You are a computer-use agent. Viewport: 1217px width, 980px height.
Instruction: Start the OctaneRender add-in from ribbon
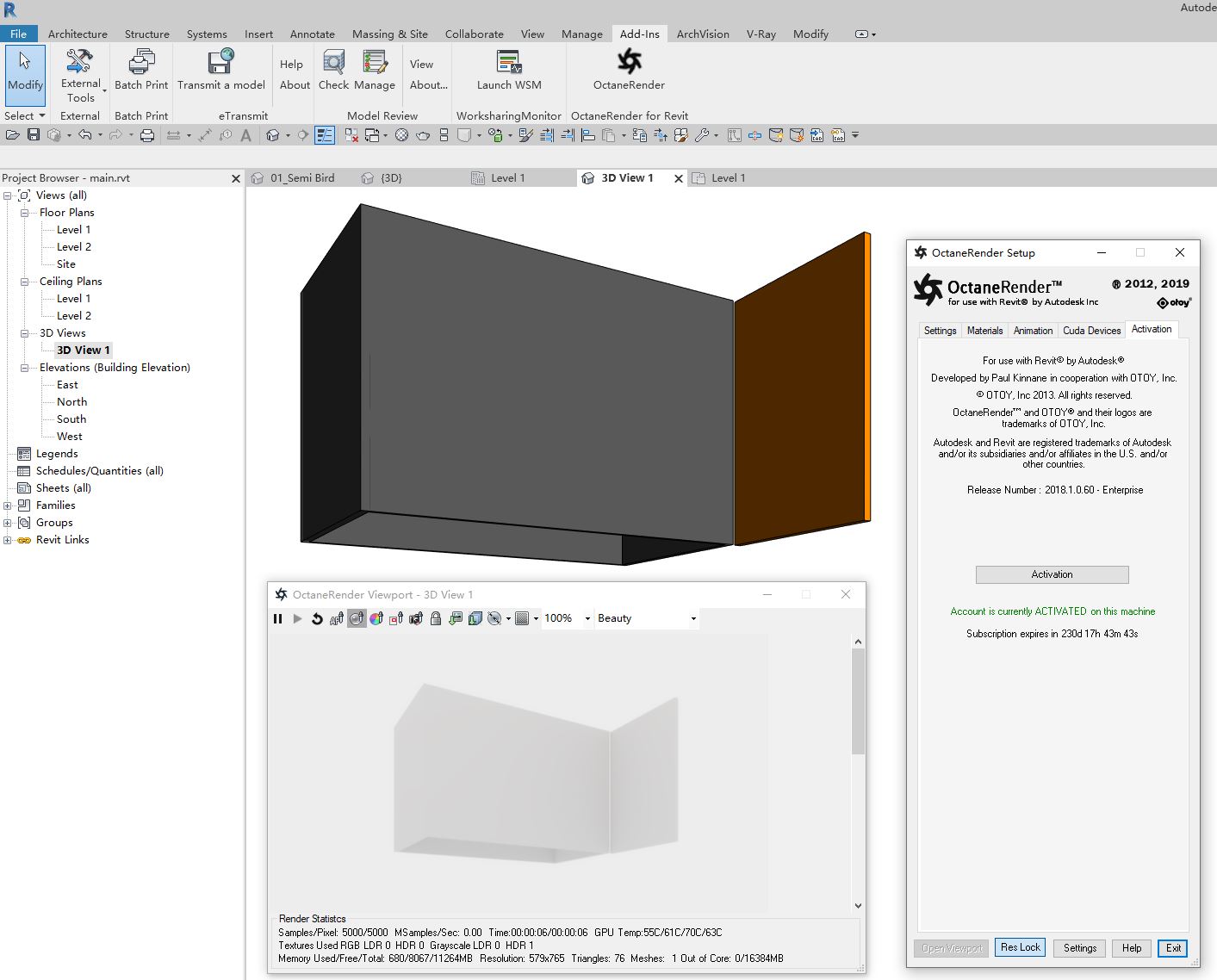pyautogui.click(x=629, y=71)
